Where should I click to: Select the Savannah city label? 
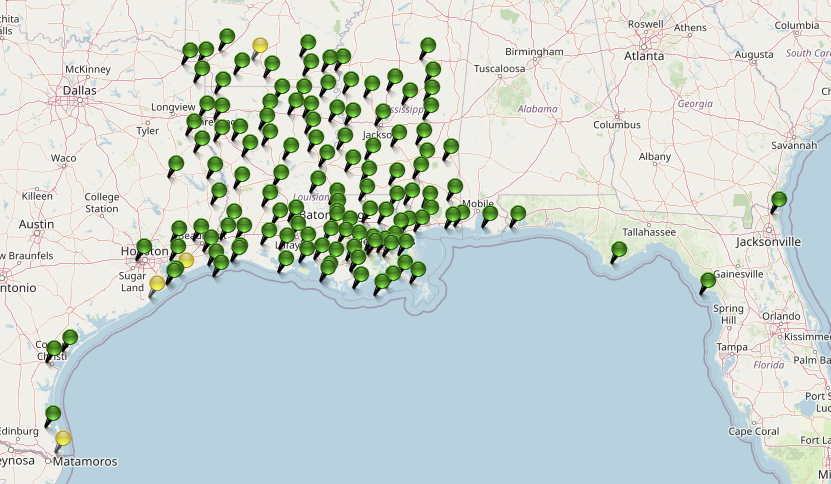[794, 145]
